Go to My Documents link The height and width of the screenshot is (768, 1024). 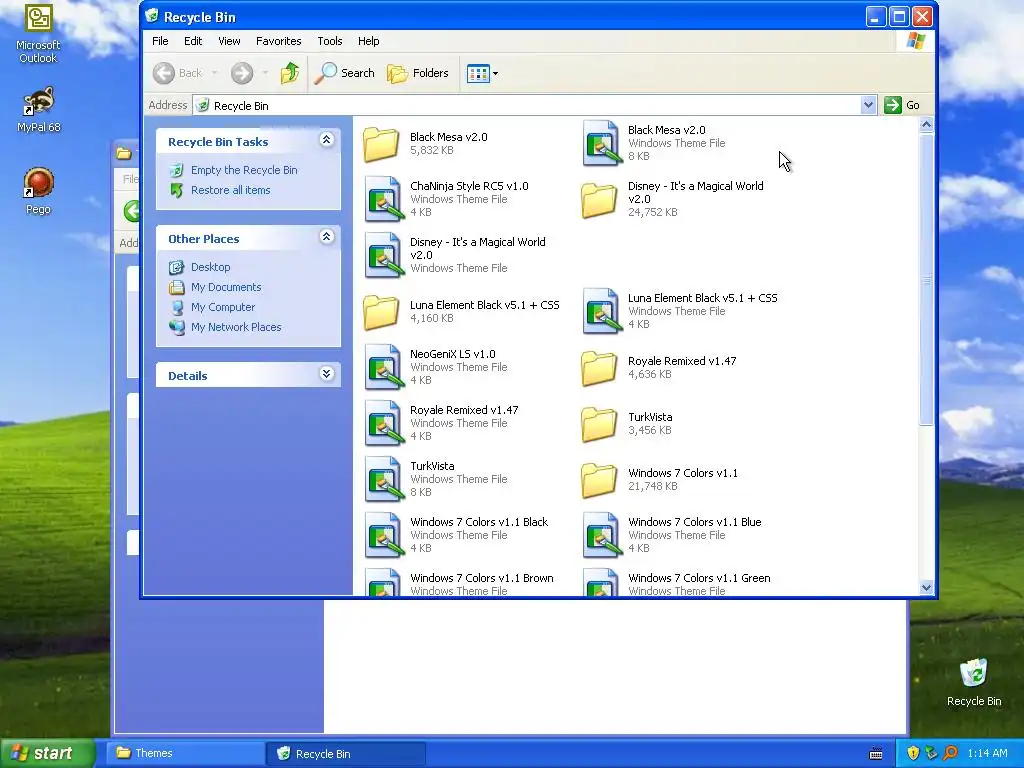pyautogui.click(x=226, y=287)
